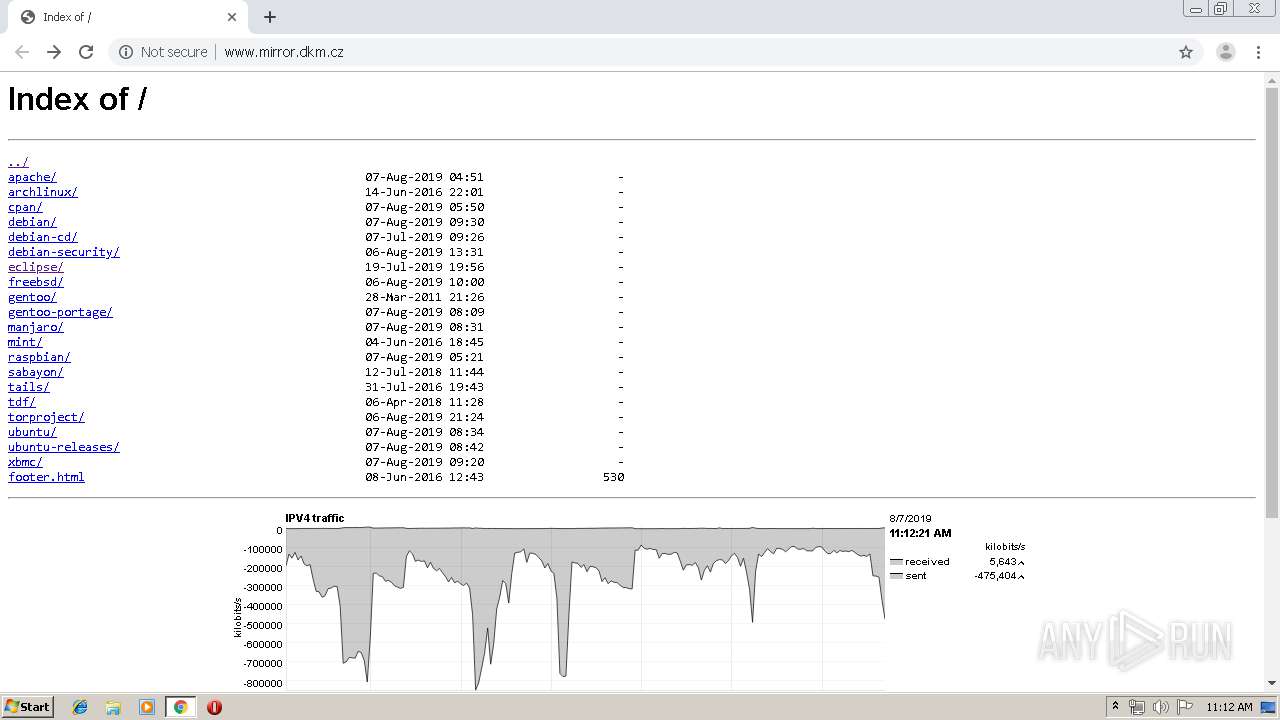Viewport: 1280px width, 720px height.
Task: Reload the page with the refresh icon
Action: 86,52
